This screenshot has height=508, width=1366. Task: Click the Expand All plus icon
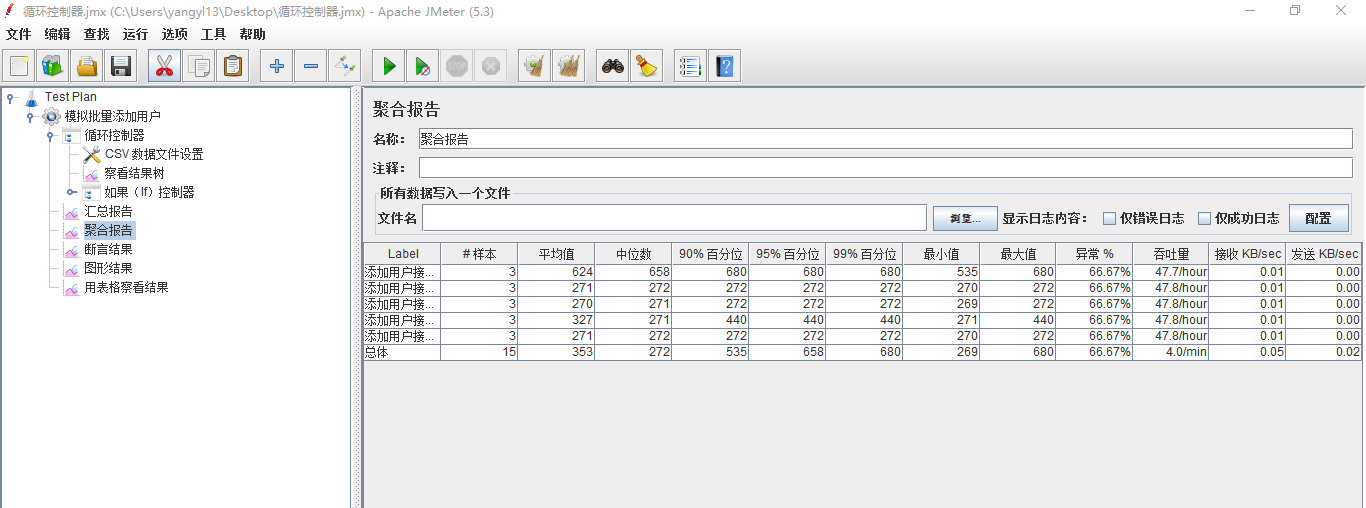pos(277,67)
